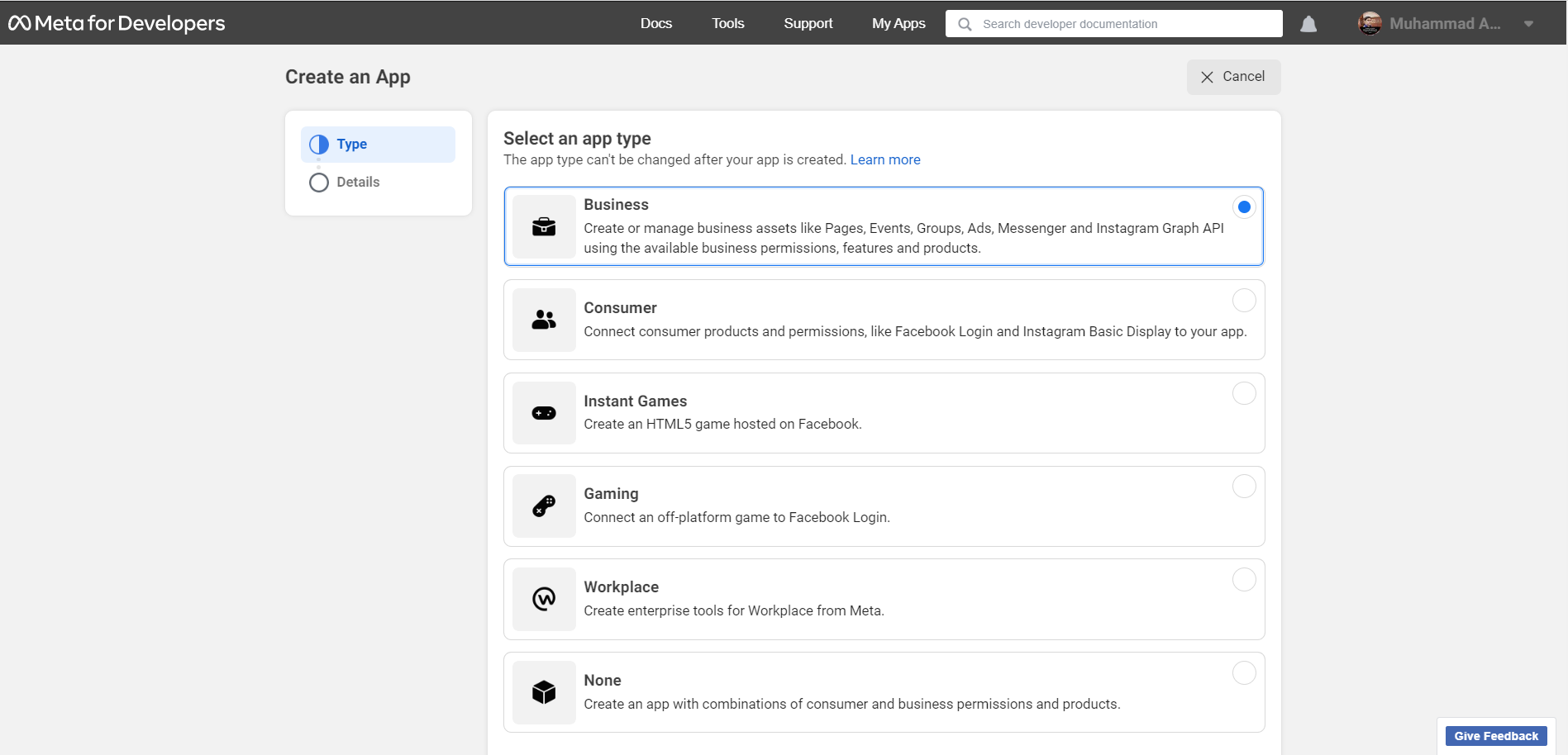
Task: Open the Docs menu
Action: pyautogui.click(x=656, y=23)
